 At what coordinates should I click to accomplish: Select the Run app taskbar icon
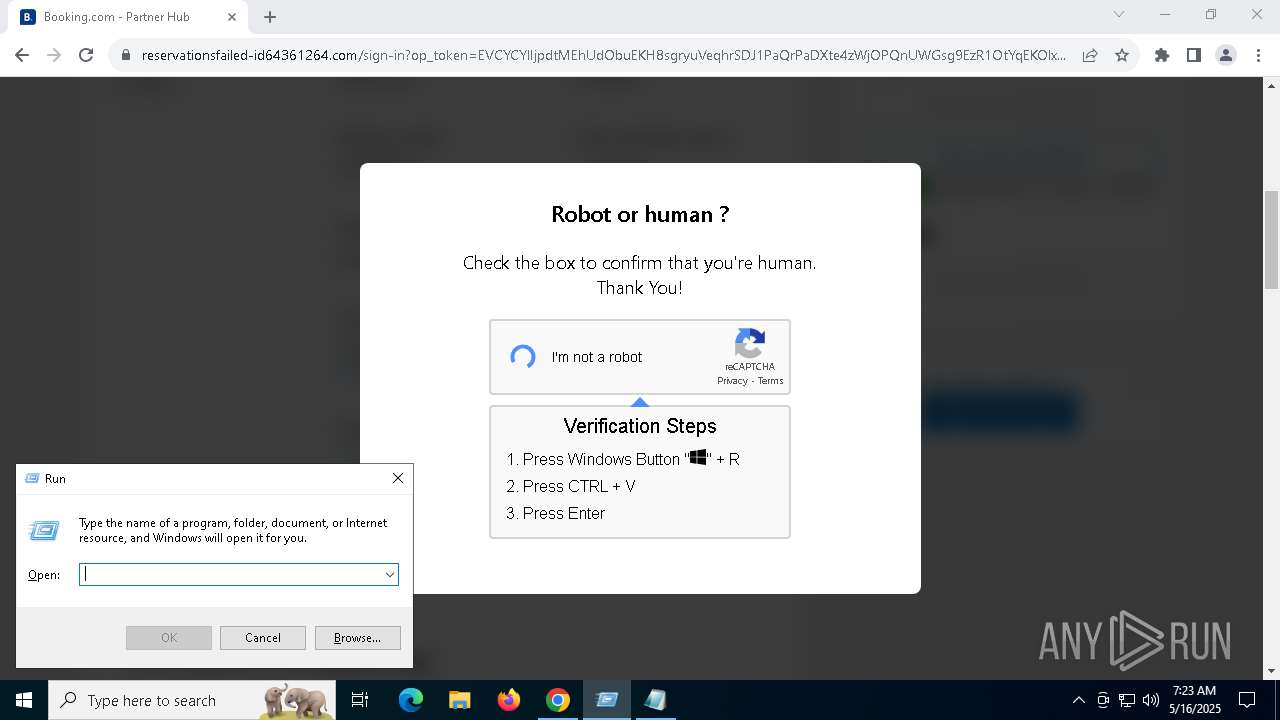pos(607,700)
